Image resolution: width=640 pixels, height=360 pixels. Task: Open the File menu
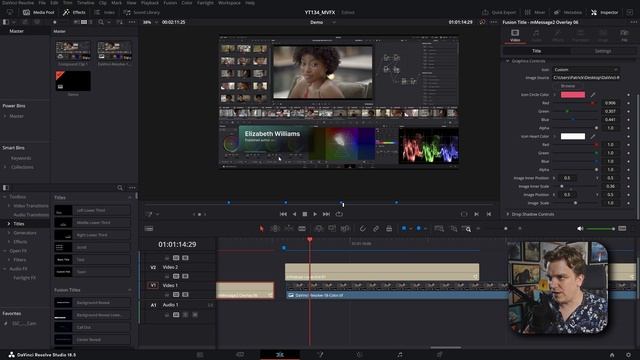[x=42, y=2]
